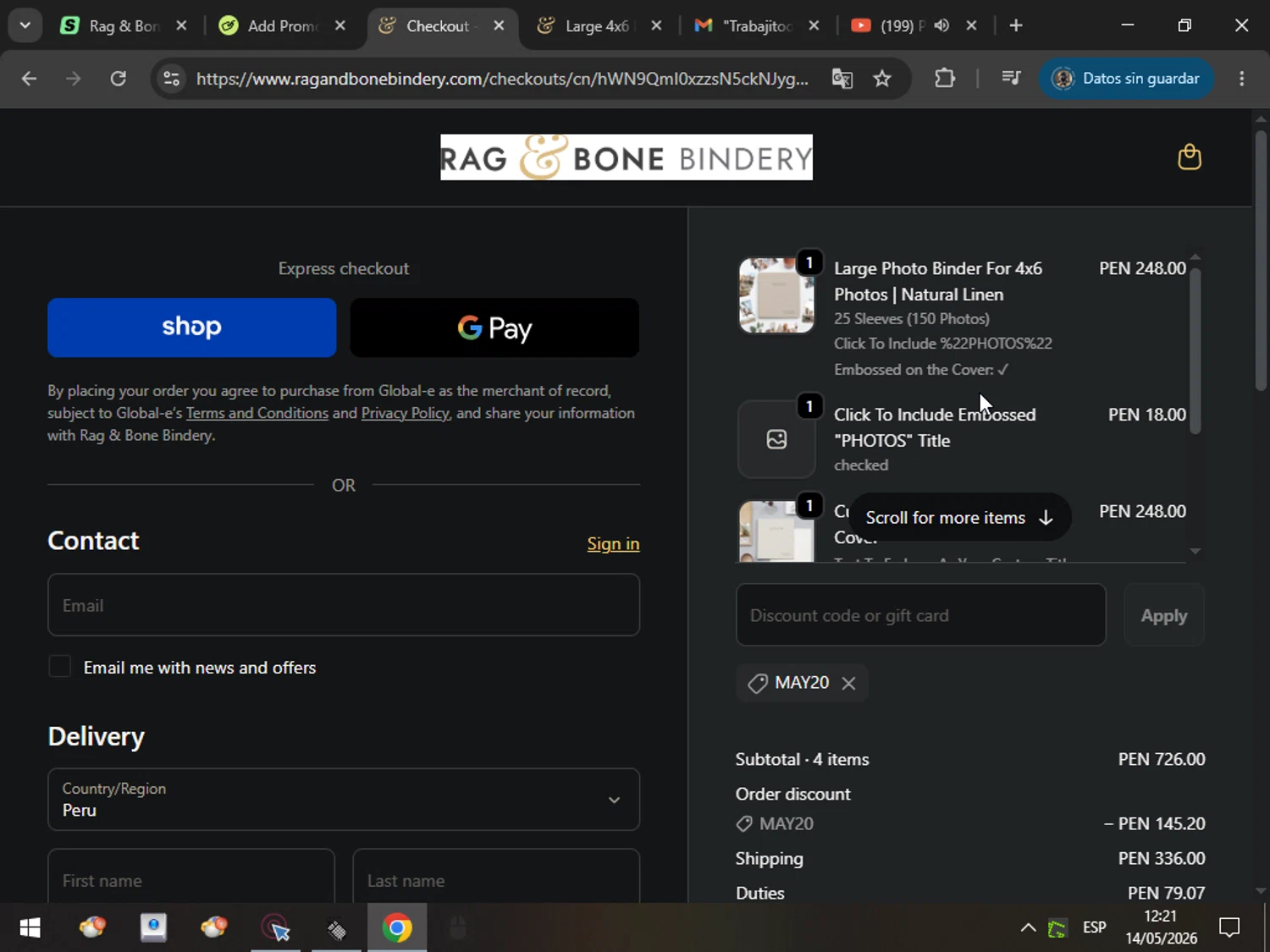Open the notifications center icon
1270x952 pixels.
pos(1229,928)
